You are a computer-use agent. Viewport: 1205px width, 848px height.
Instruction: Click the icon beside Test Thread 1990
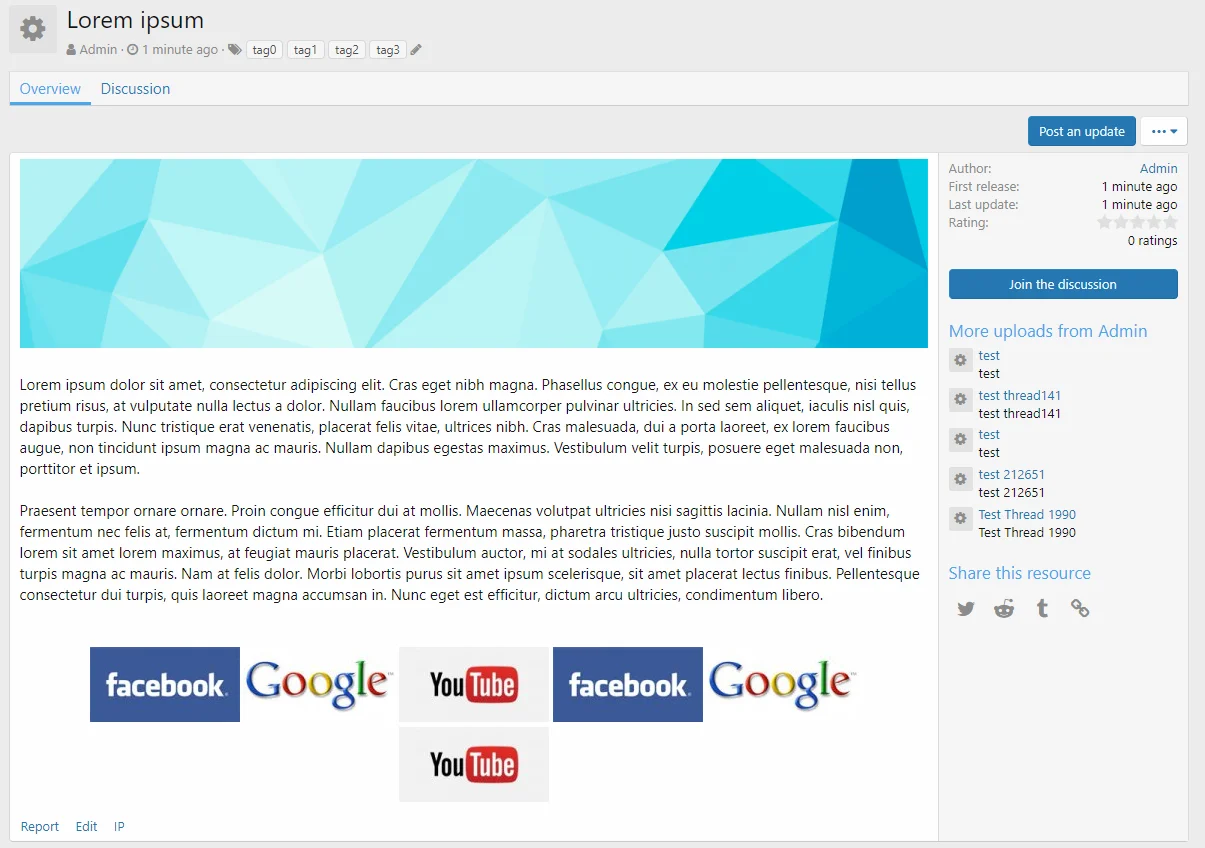(960, 519)
